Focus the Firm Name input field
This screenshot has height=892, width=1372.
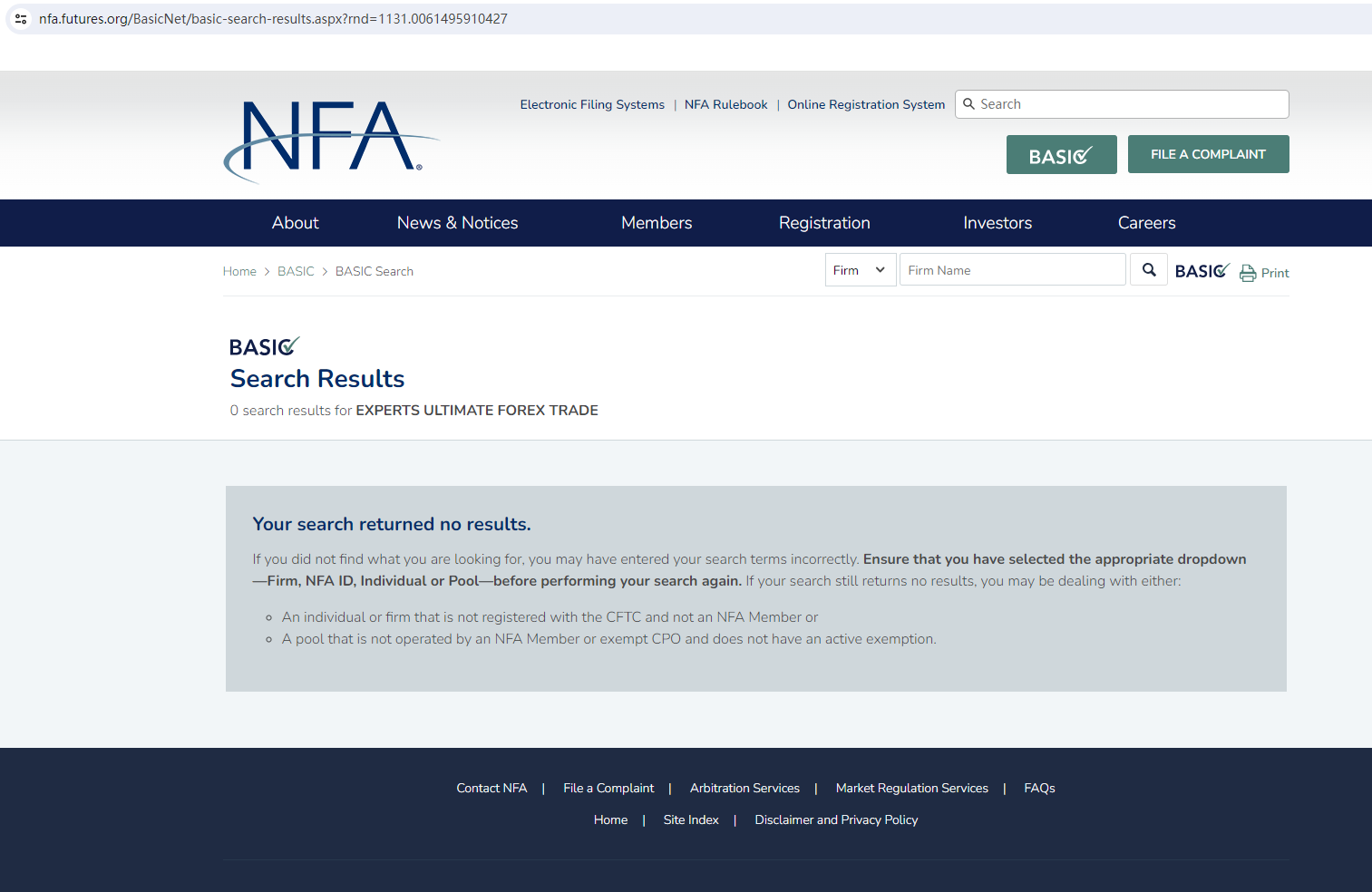1013,270
